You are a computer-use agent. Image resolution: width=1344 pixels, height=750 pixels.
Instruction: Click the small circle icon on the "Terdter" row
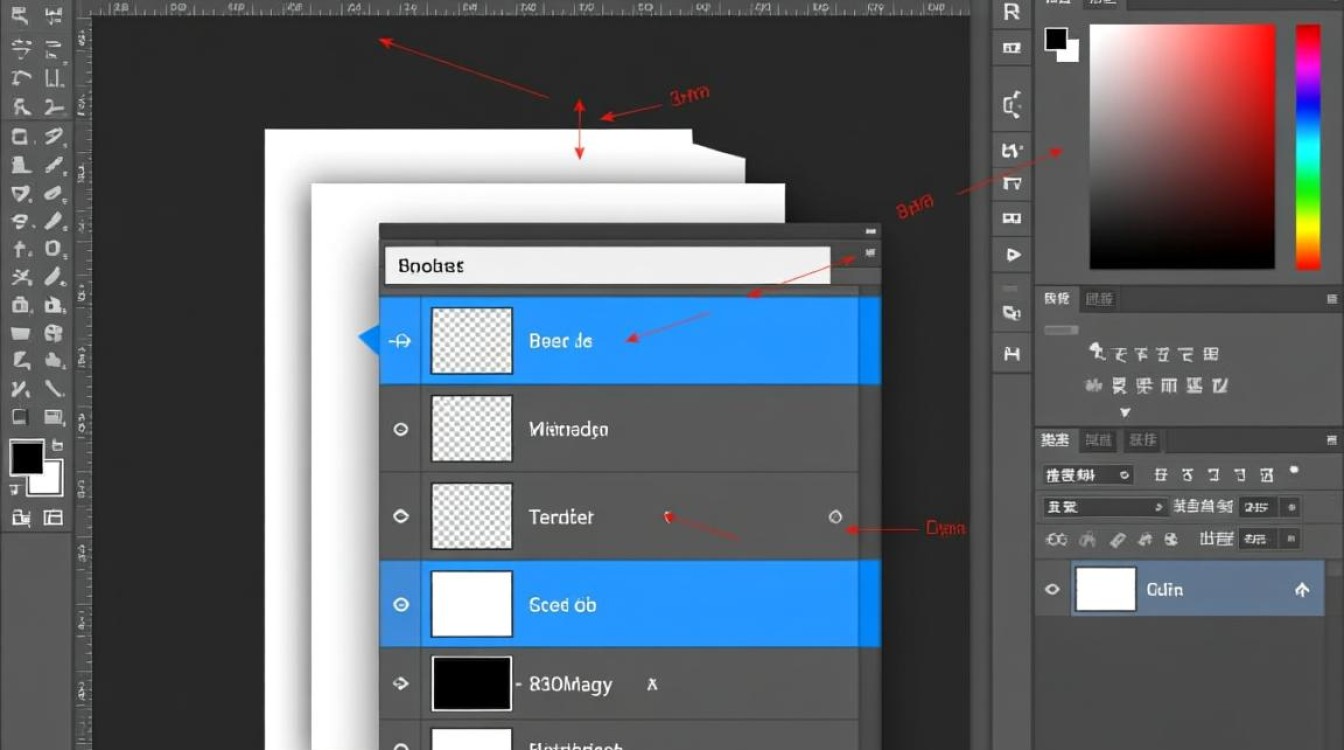point(835,517)
